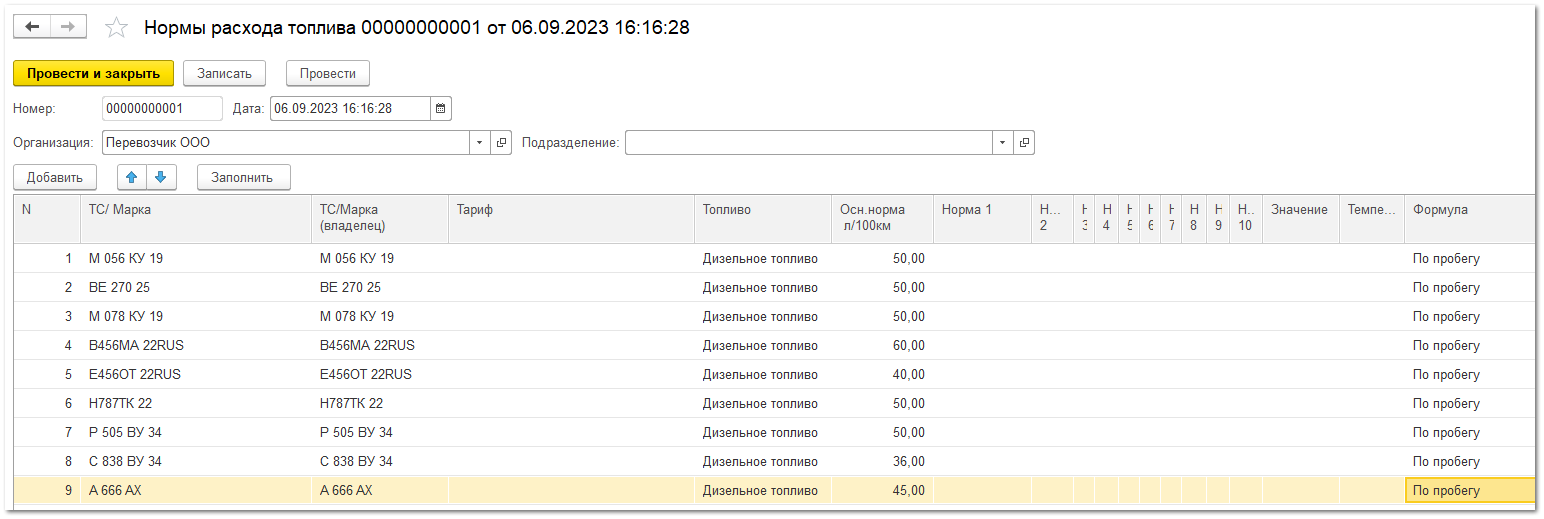Open the calendar picker for Дата
The height and width of the screenshot is (519, 1544).
[x=441, y=108]
